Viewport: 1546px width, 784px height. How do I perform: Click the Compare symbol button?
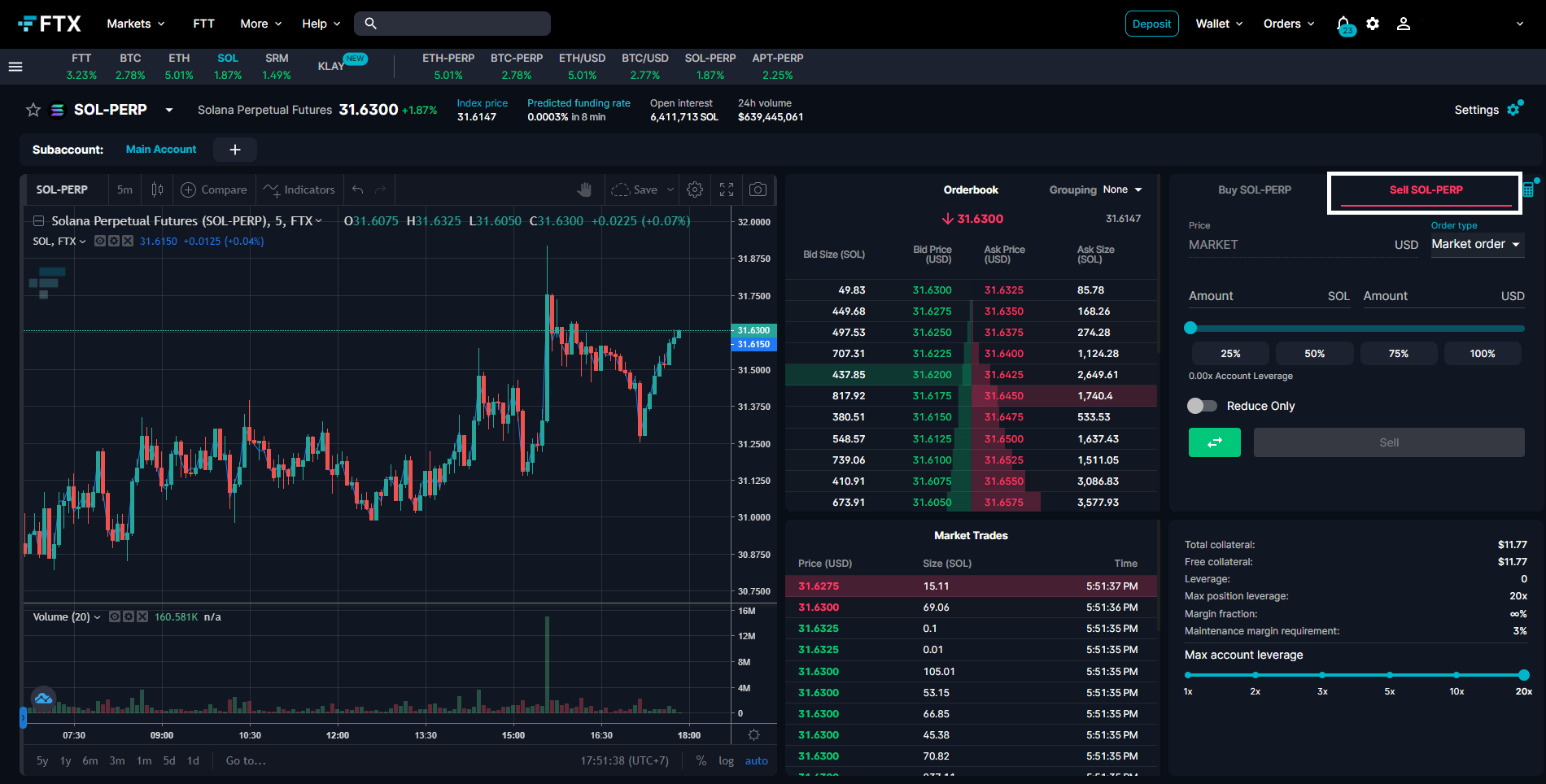tap(213, 189)
